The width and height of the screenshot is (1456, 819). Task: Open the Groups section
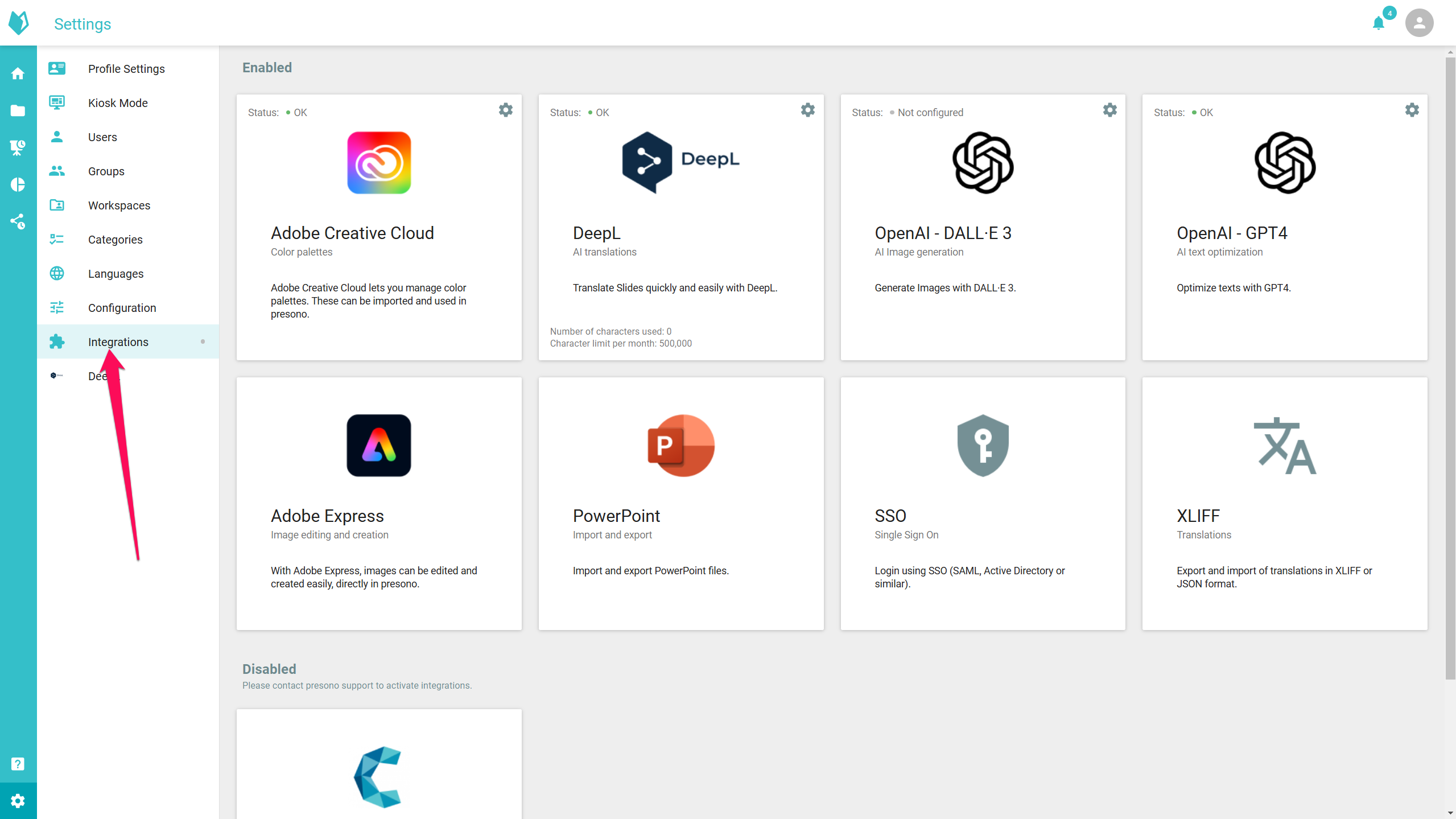point(128,171)
